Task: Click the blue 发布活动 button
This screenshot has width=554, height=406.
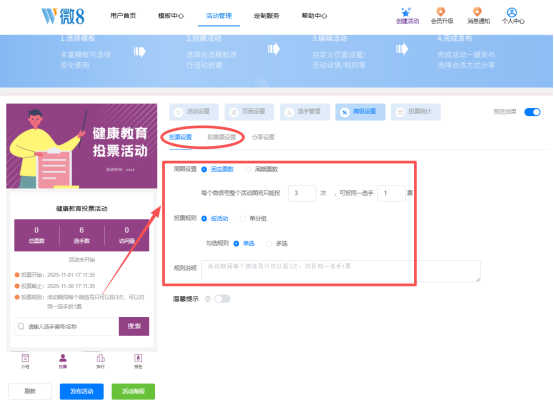Action: point(82,391)
